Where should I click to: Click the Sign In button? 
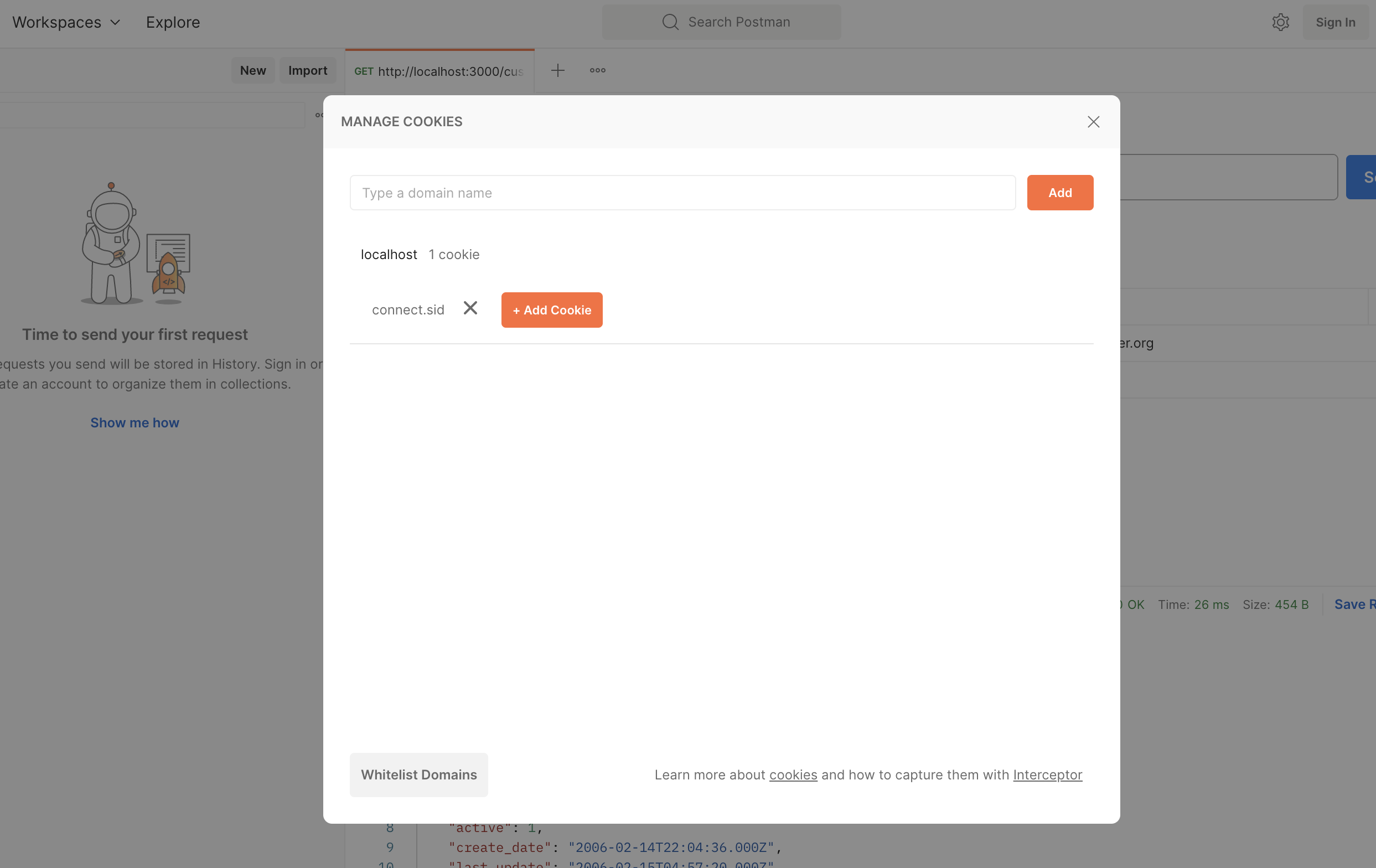[x=1334, y=22]
